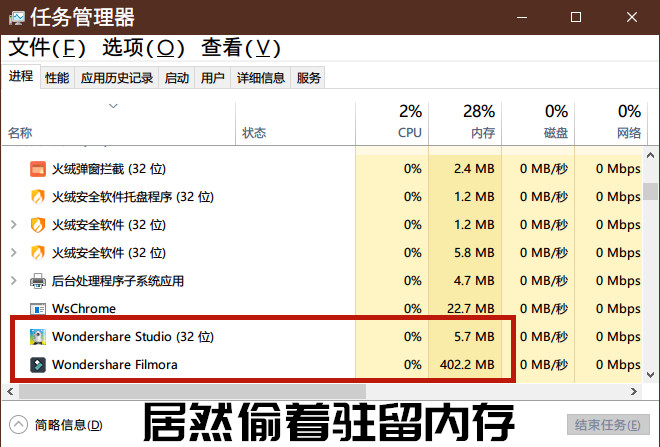Select the 火绒弹窗拦截 (32 位) row name
Image resolution: width=660 pixels, height=447 pixels.
click(x=109, y=169)
